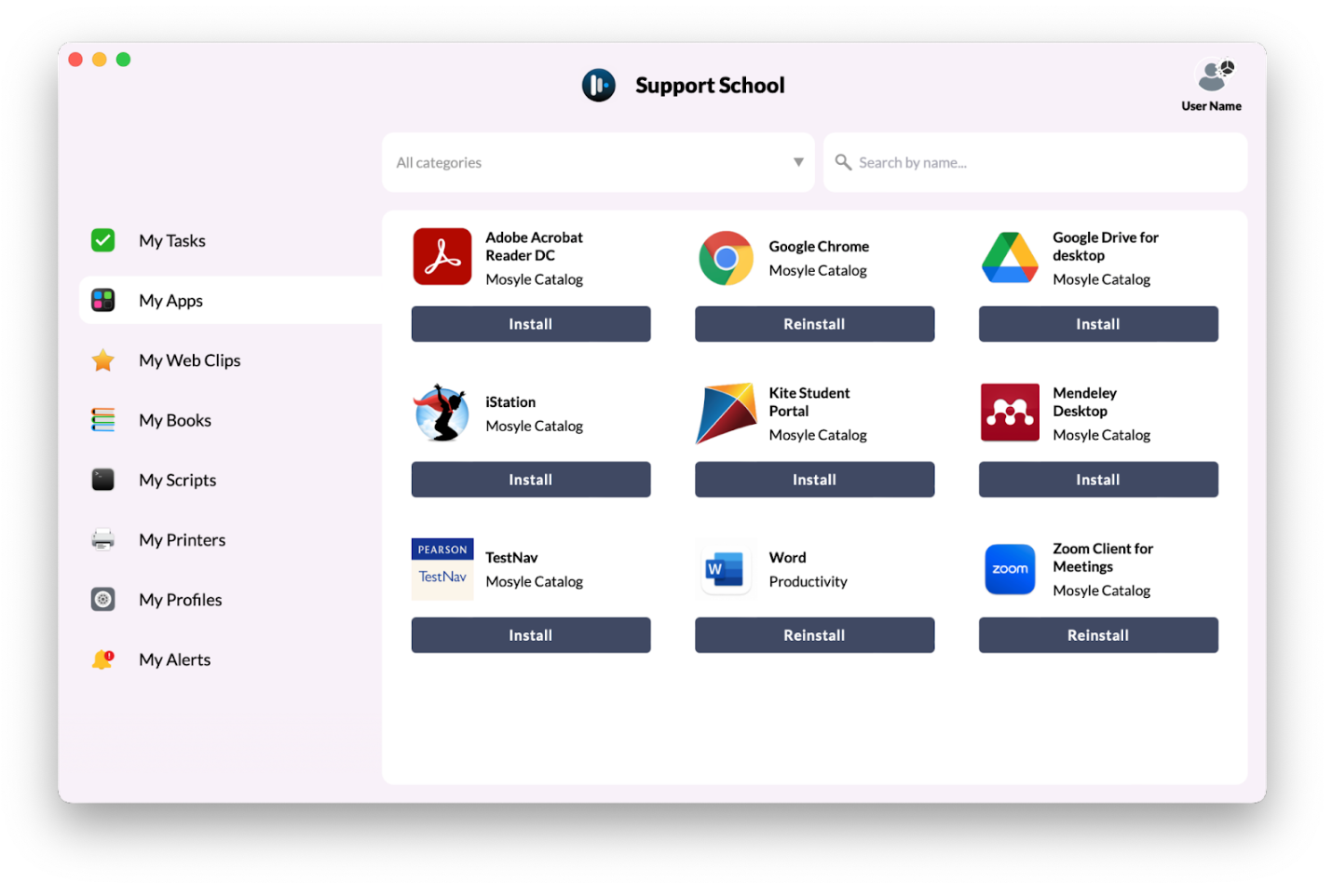Install Adobe Acrobat Reader DC

pyautogui.click(x=530, y=324)
